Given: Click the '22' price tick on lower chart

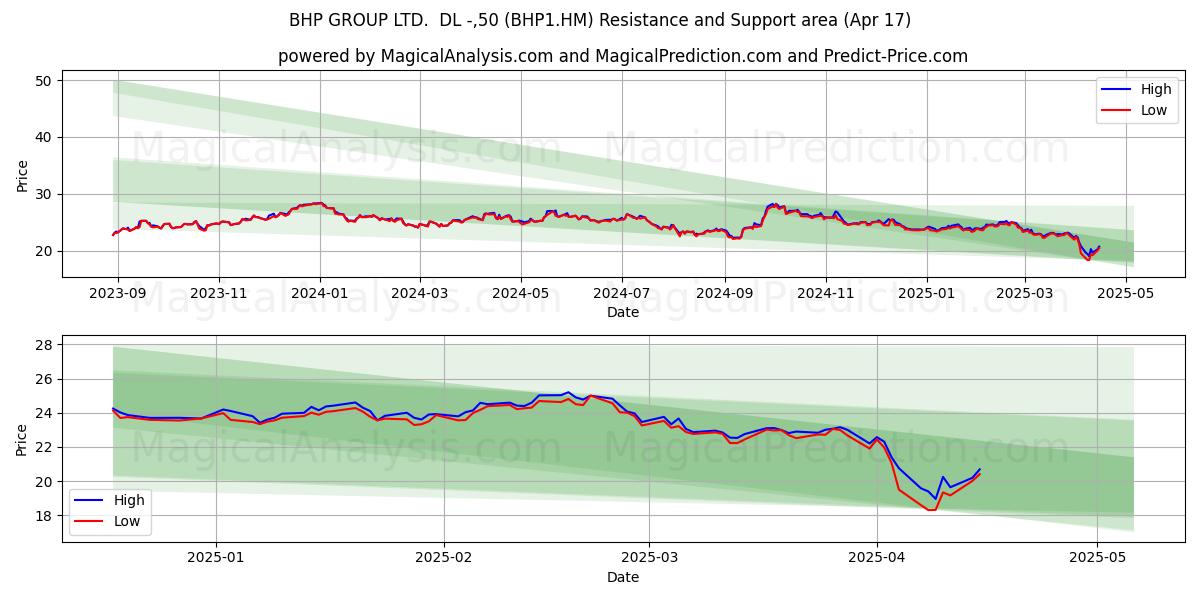Looking at the screenshot, I should 45,447.
